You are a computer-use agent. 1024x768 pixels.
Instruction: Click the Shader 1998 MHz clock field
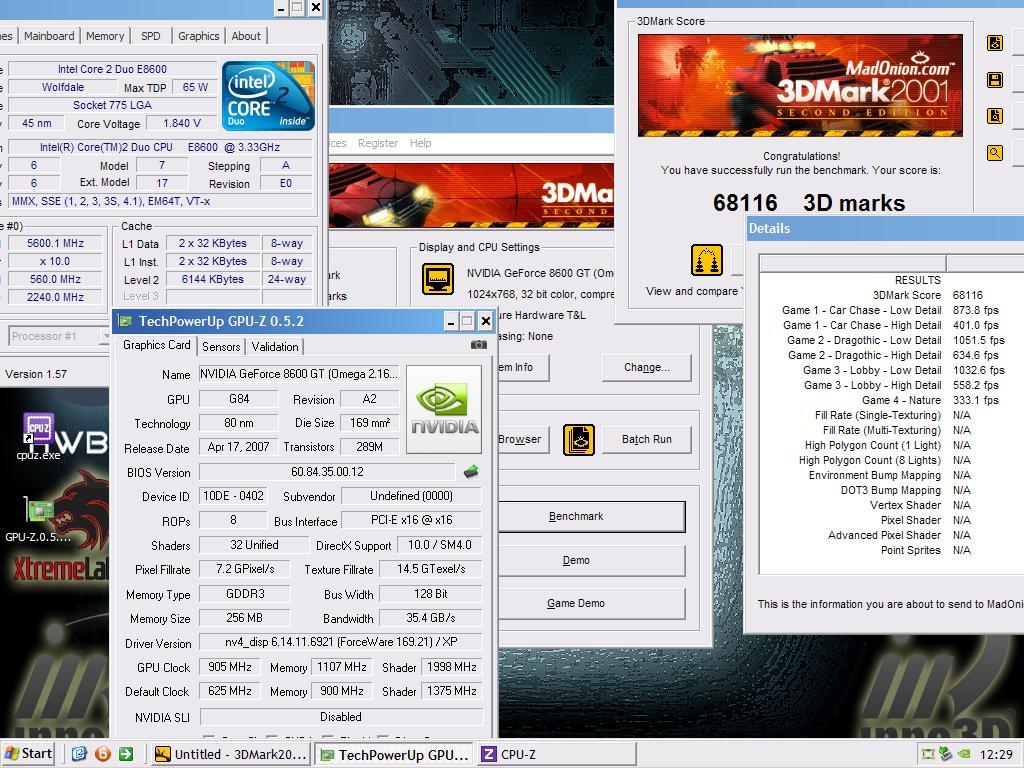click(451, 667)
